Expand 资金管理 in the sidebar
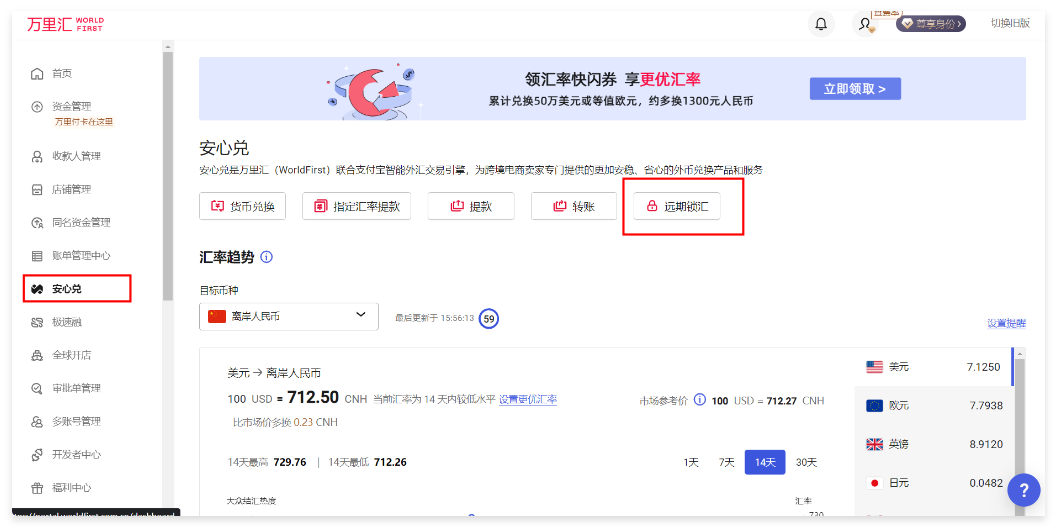The width and height of the screenshot is (1062, 531). tap(70, 106)
